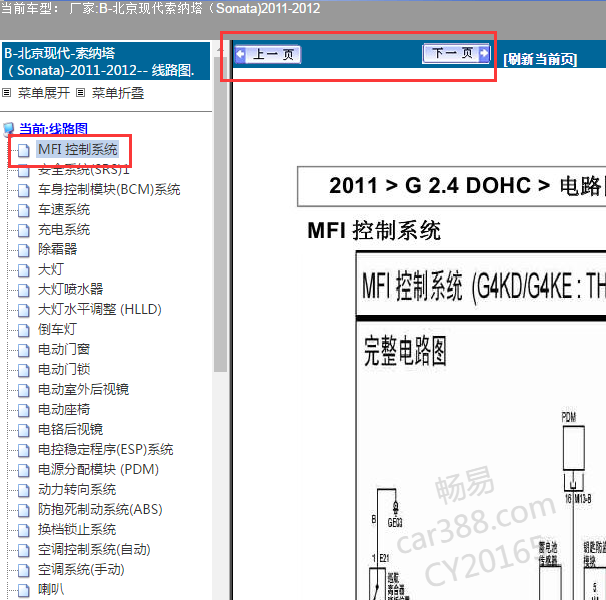Click page icon beside 电动门锁
Image resolution: width=606 pixels, height=600 pixels.
coord(24,370)
